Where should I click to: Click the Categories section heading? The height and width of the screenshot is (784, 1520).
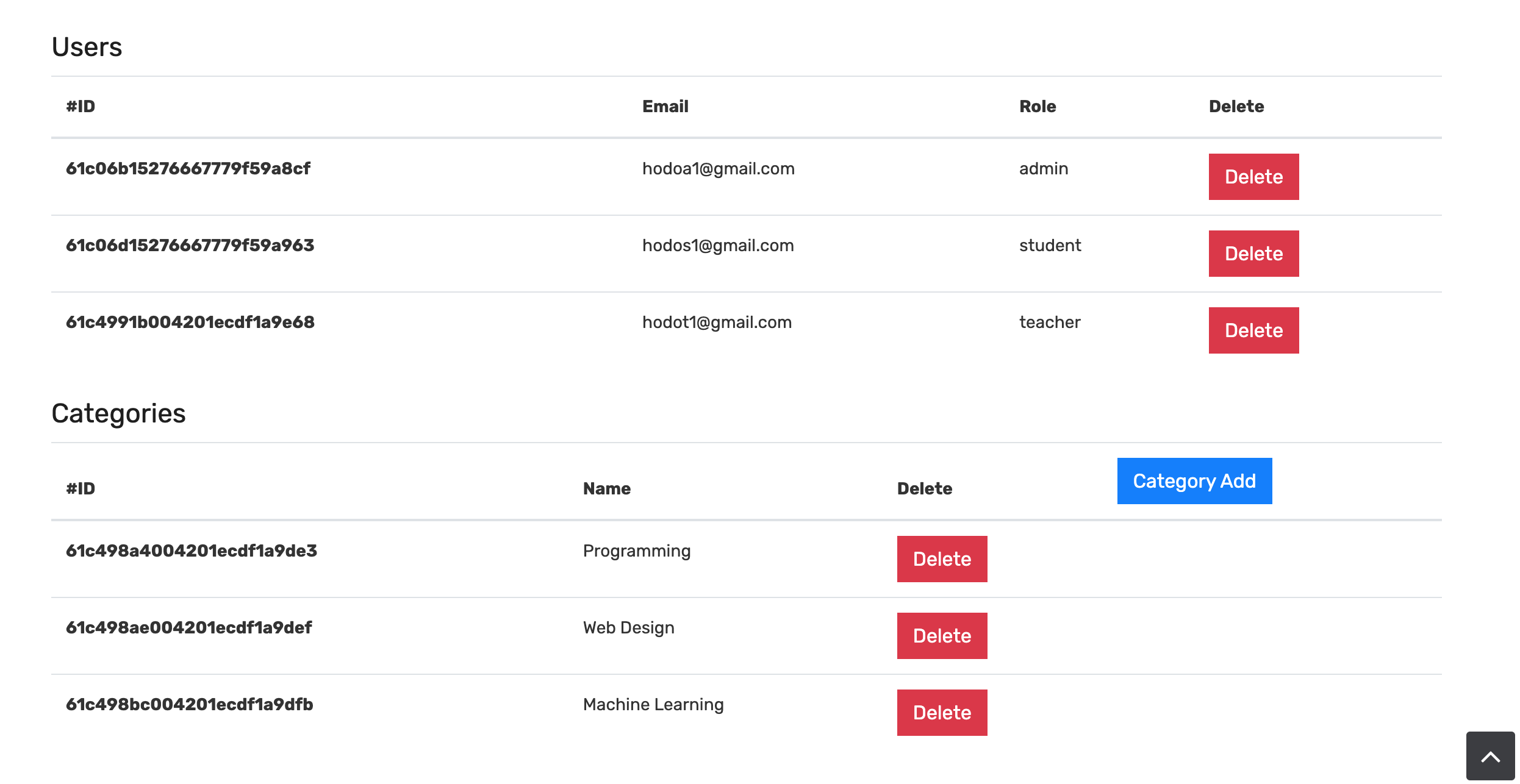pyautogui.click(x=118, y=413)
